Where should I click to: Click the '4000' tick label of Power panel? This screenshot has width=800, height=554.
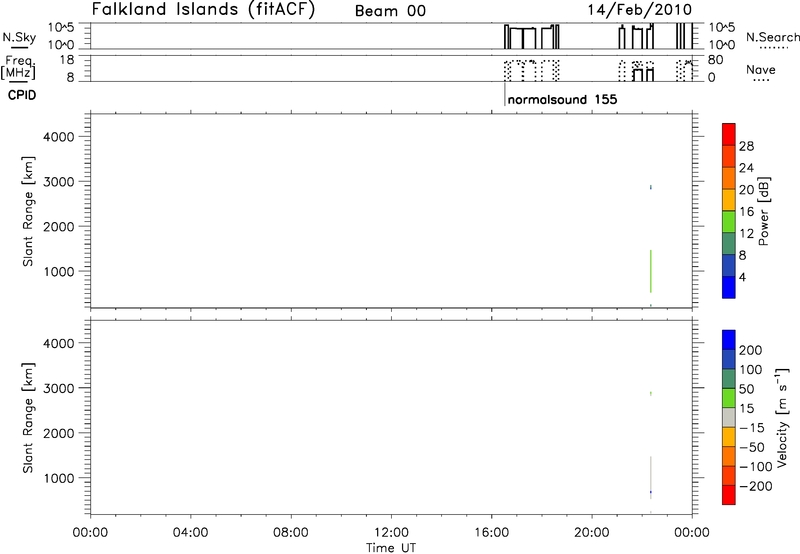coord(59,137)
